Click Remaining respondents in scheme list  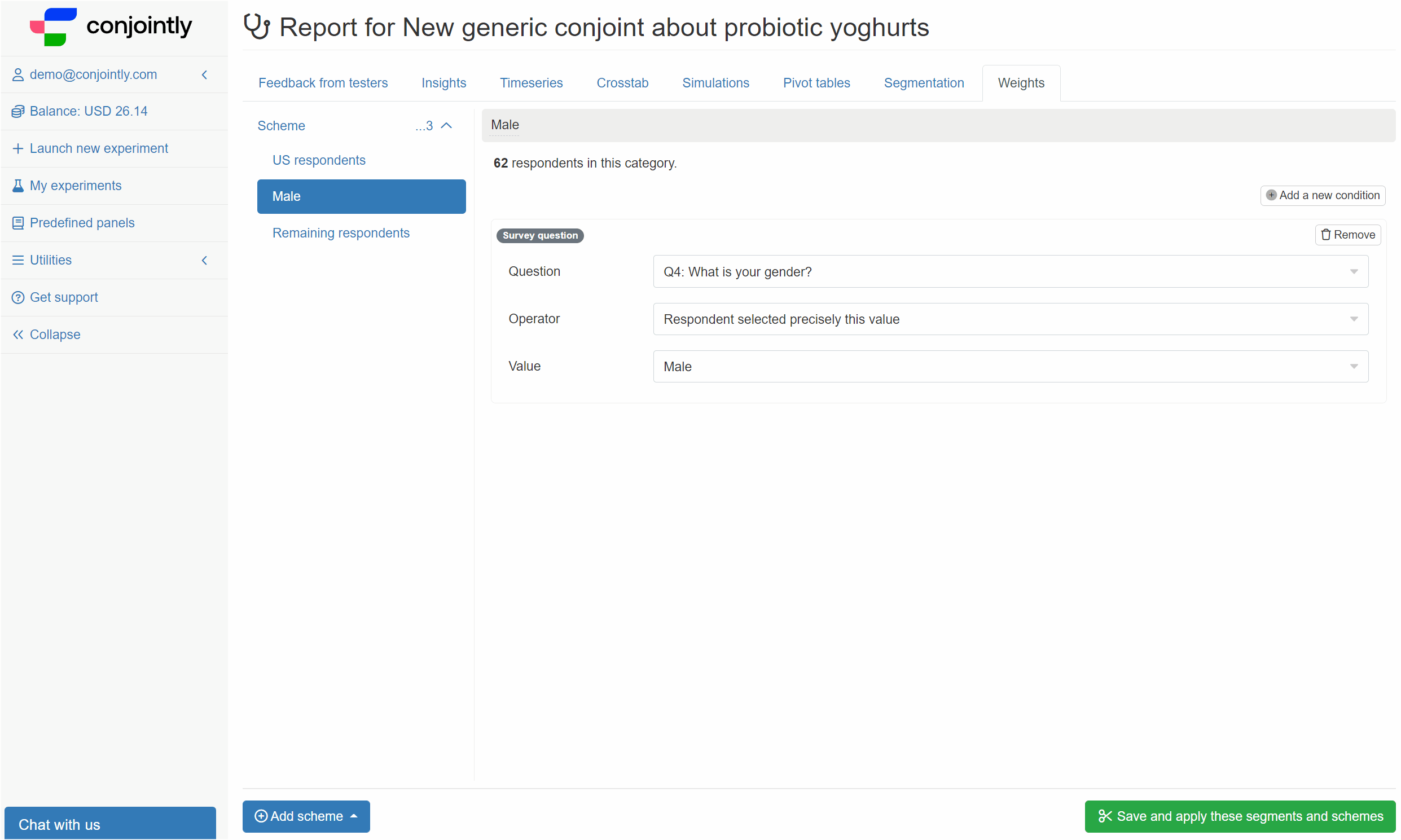click(342, 233)
